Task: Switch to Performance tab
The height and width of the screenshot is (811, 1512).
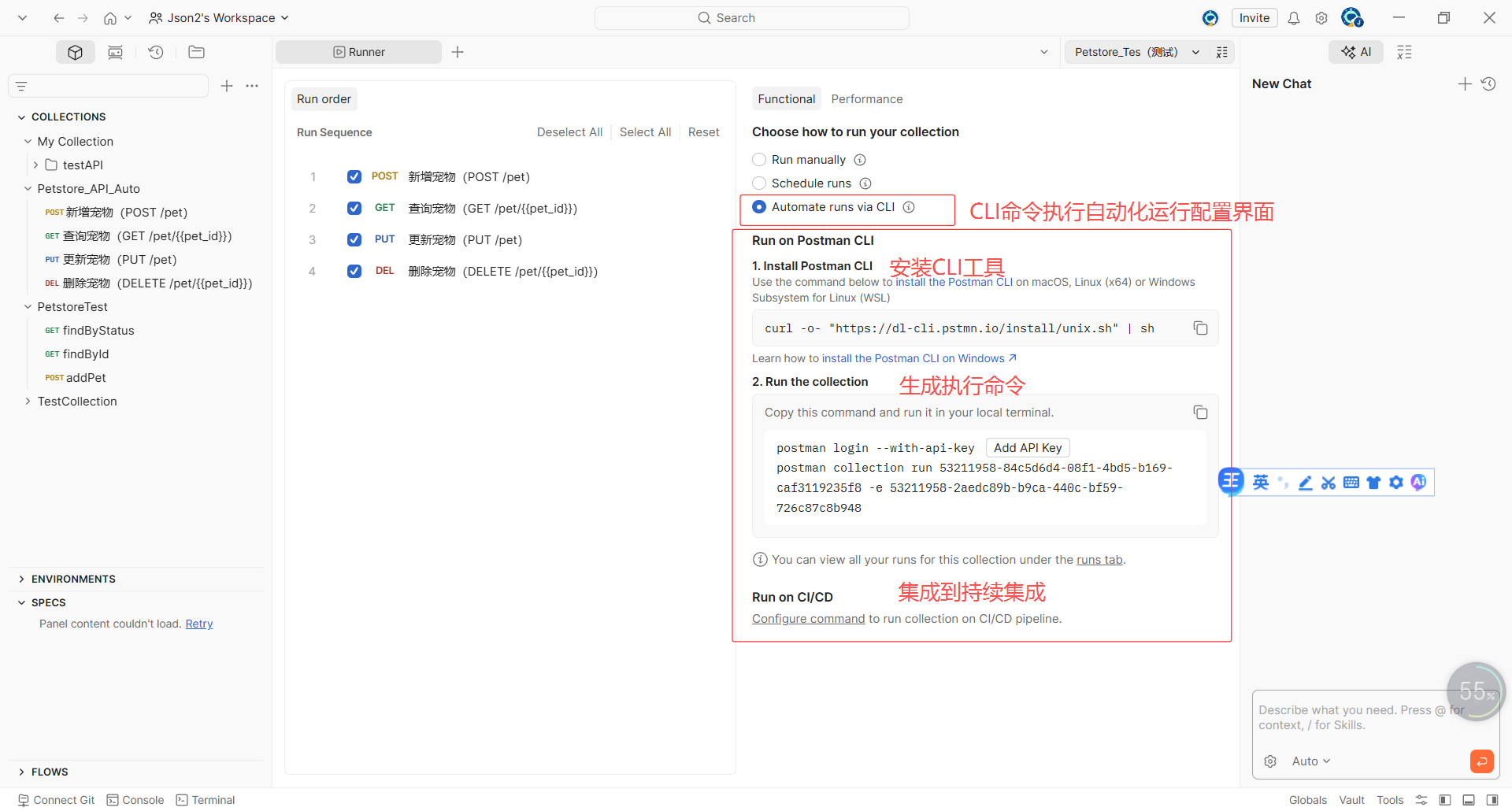Action: 867,99
